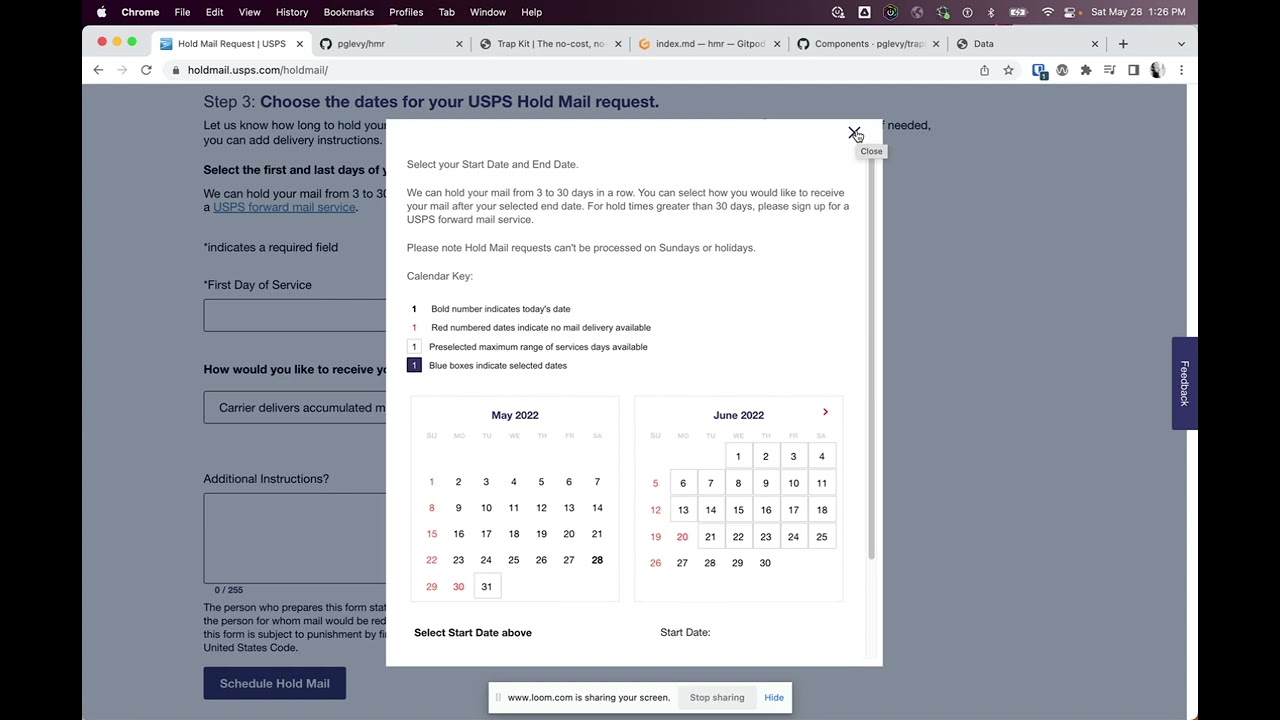Close the date selection dialog
The width and height of the screenshot is (1280, 720).
[854, 133]
